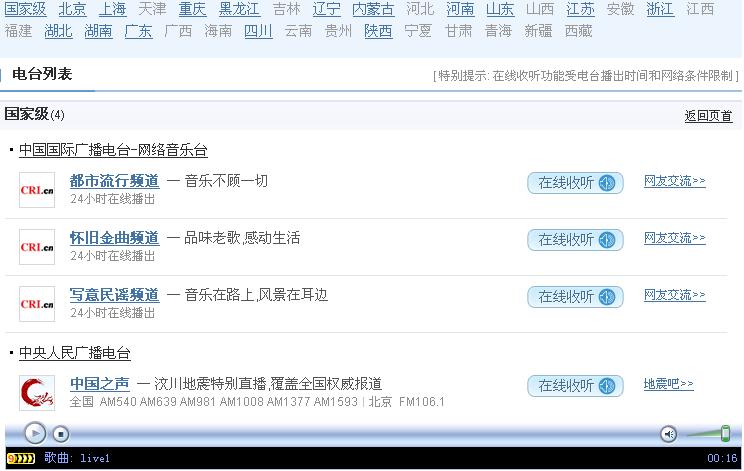Select the 北京 region link

pyautogui.click(x=72, y=9)
